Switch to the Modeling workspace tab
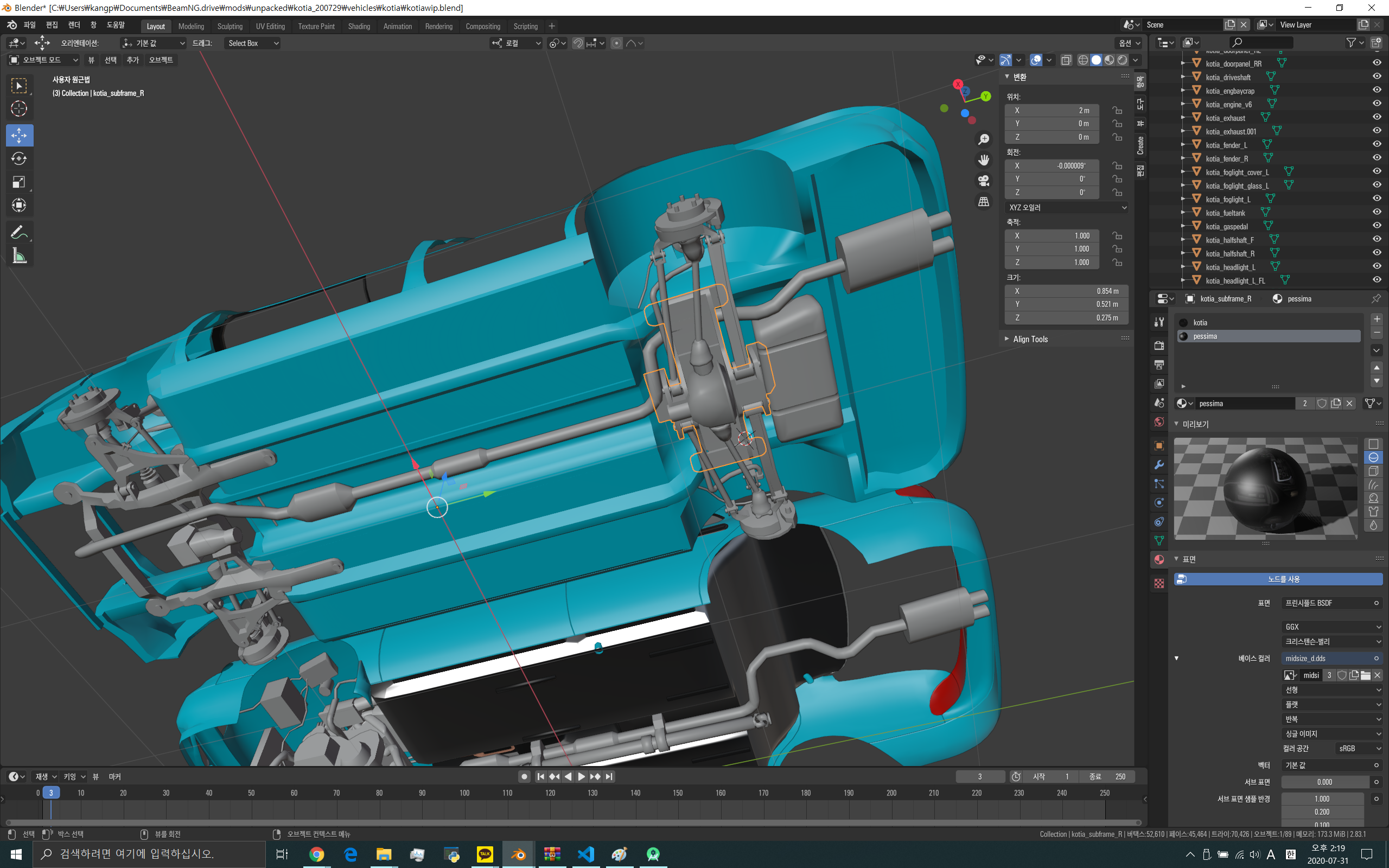 (191, 27)
